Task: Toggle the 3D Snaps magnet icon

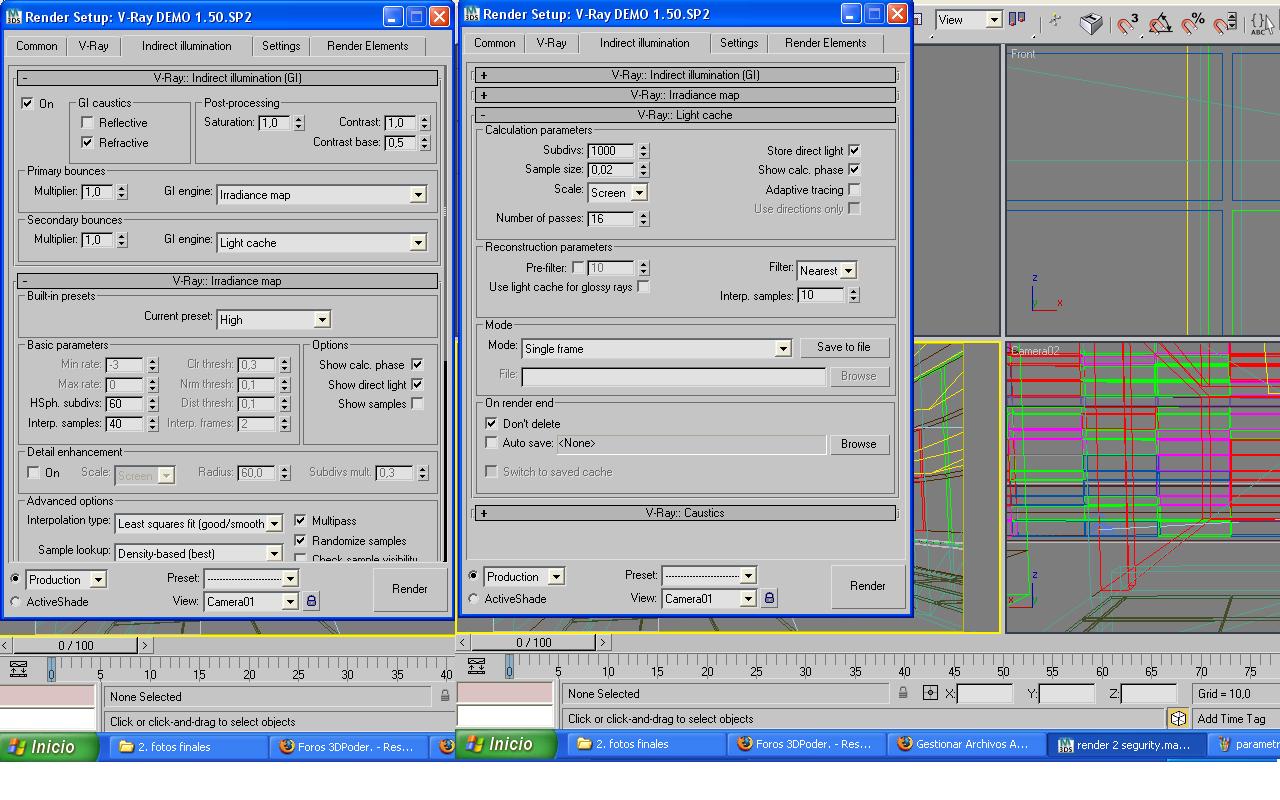Action: [1128, 22]
